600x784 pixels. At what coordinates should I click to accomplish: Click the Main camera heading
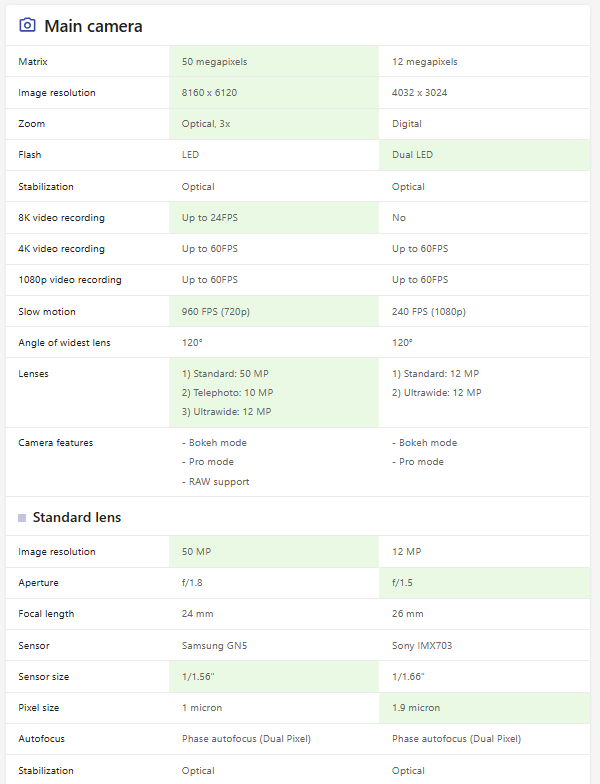(x=93, y=26)
